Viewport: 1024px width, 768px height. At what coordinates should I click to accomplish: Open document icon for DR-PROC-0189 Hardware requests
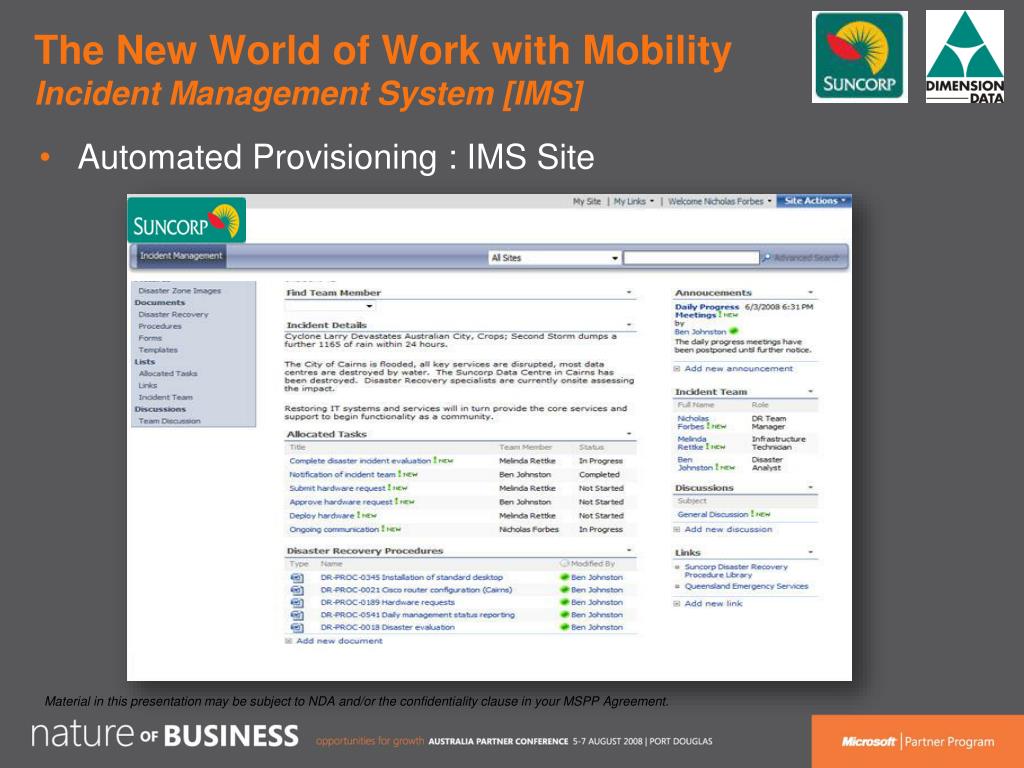click(x=296, y=602)
